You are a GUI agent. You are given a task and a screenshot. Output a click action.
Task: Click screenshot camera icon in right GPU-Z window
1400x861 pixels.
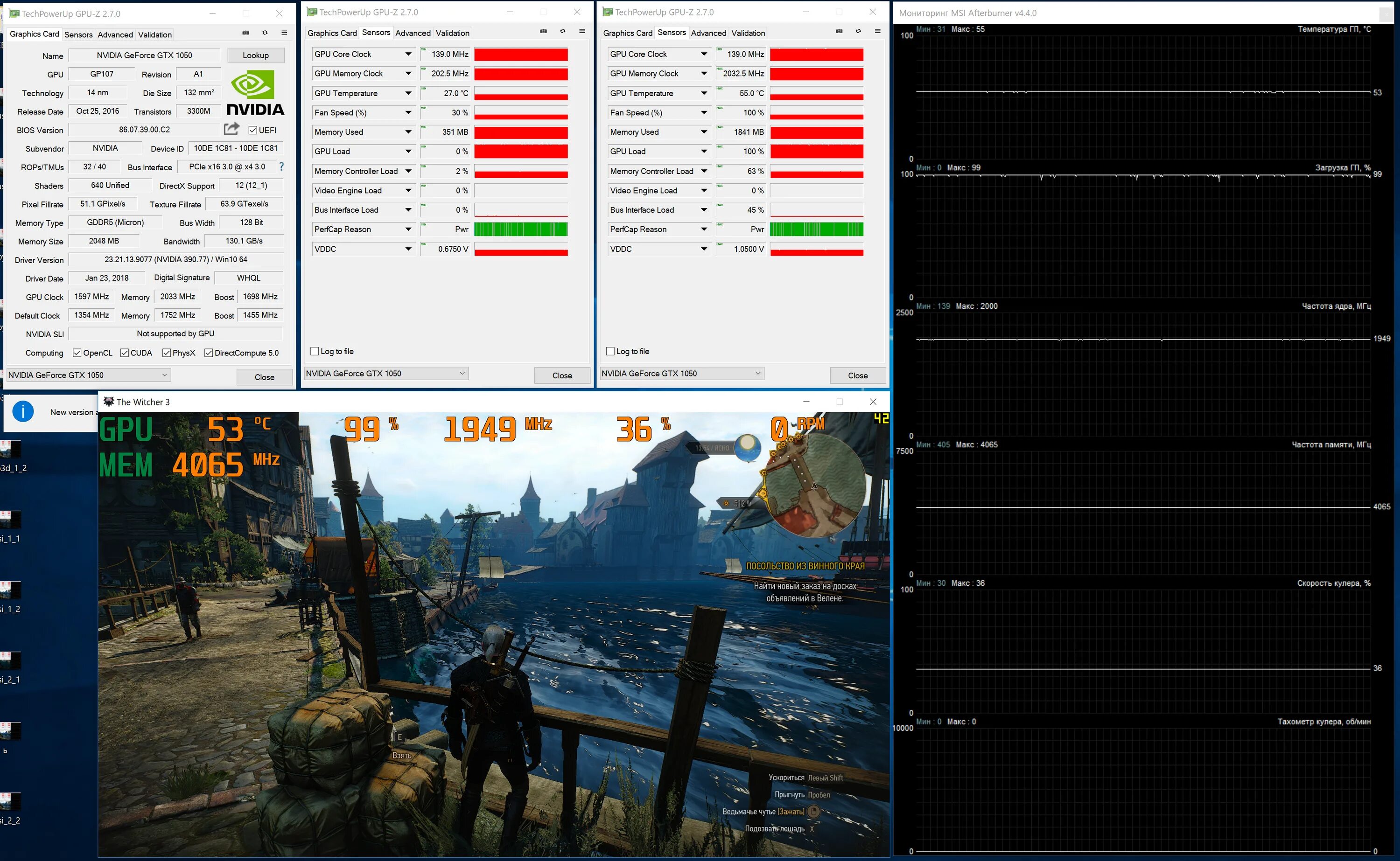click(839, 31)
